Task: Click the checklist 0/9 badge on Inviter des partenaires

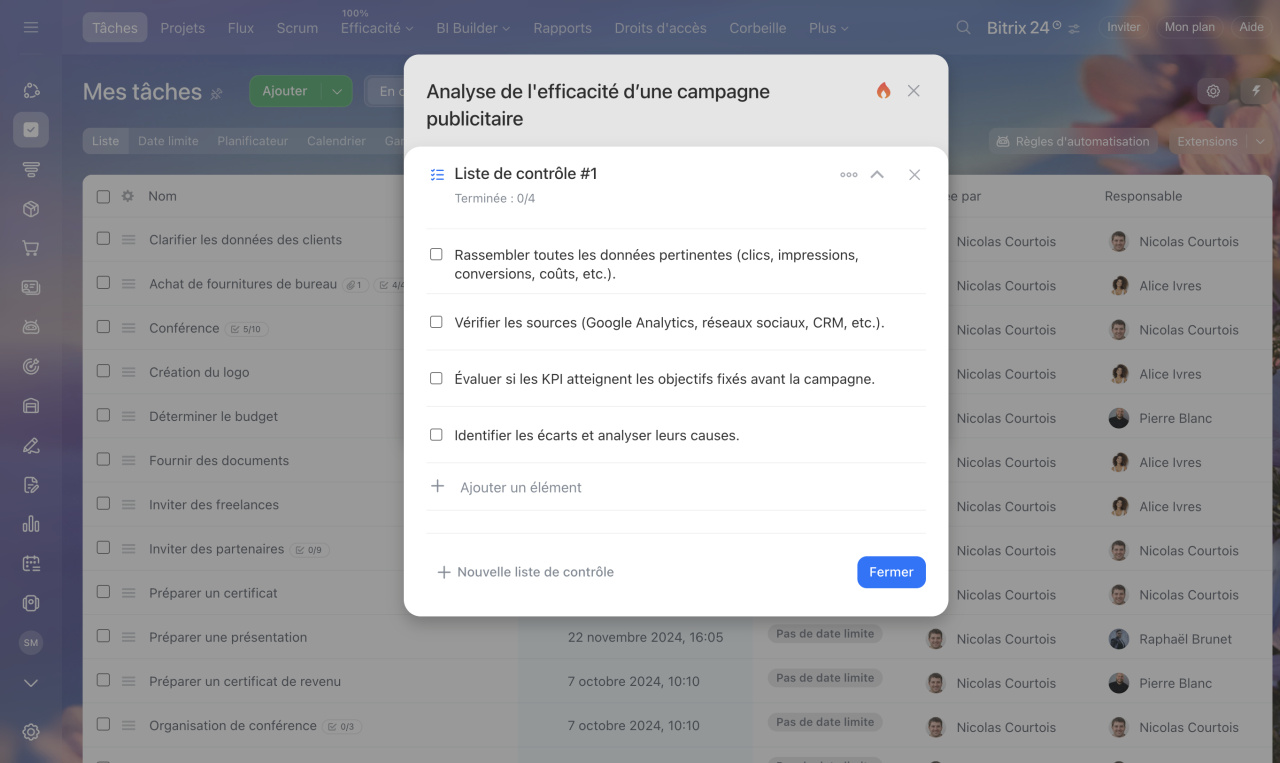Action: (x=309, y=550)
